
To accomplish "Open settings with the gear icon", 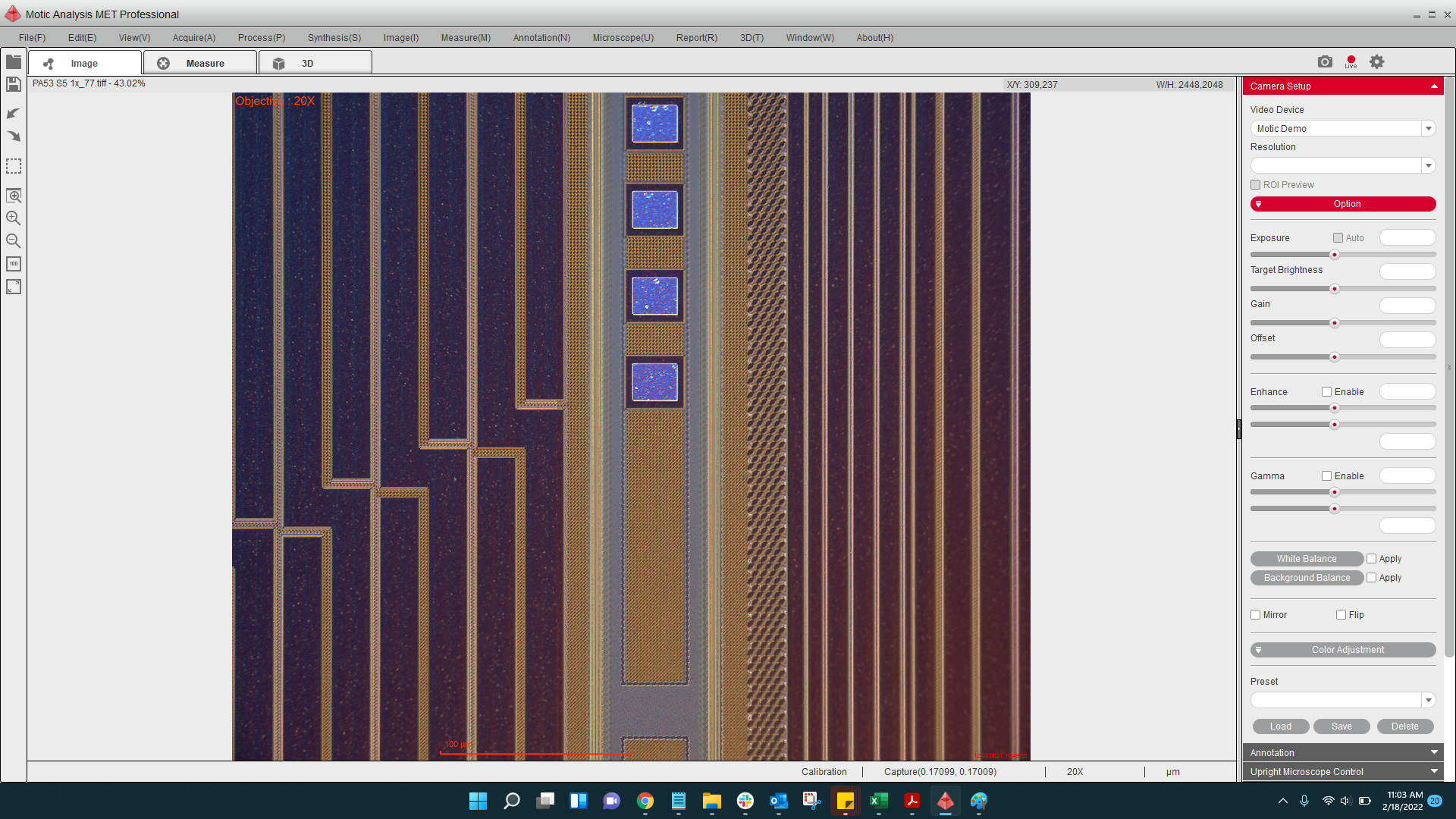I will 1376,61.
